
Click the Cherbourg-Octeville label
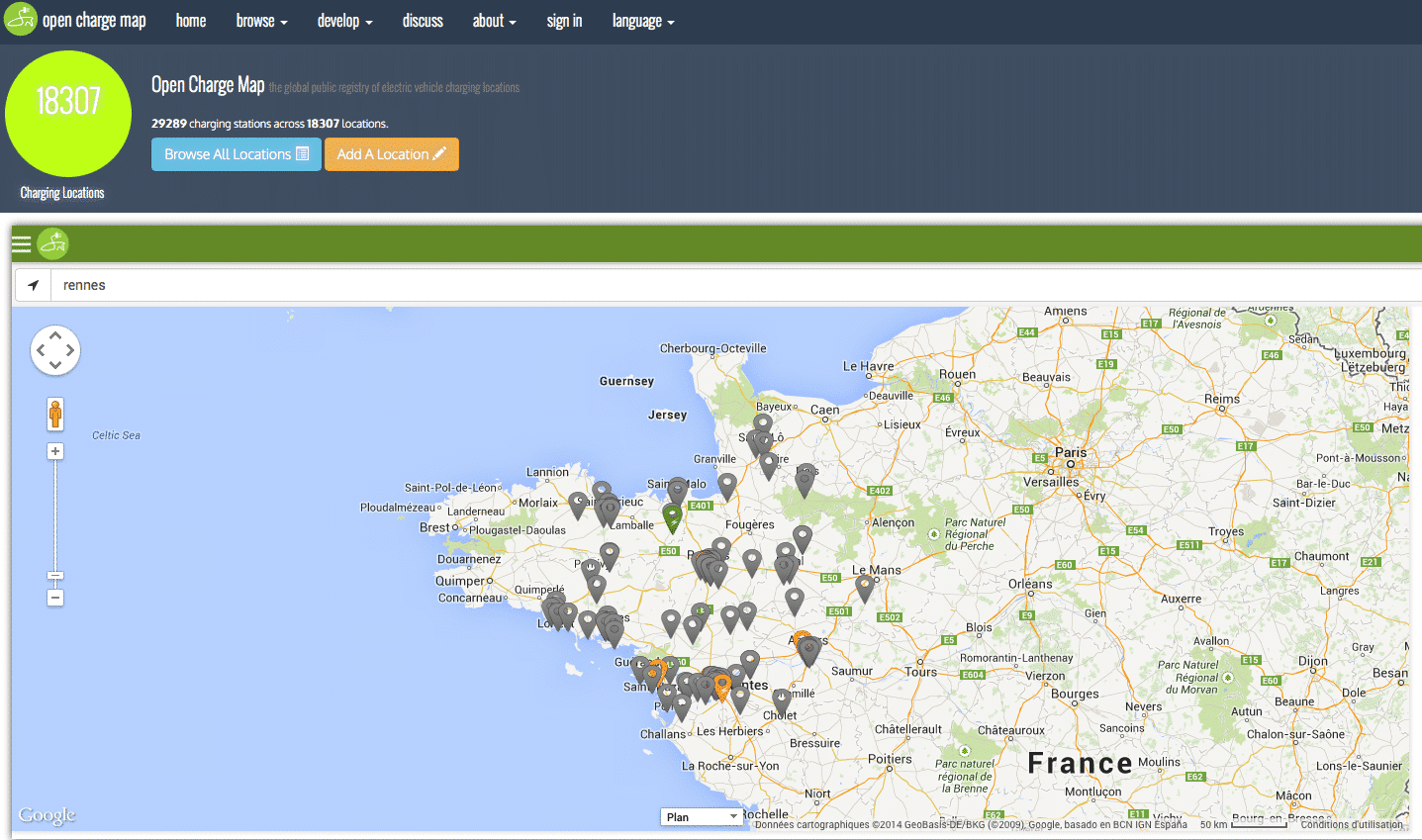[x=713, y=348]
